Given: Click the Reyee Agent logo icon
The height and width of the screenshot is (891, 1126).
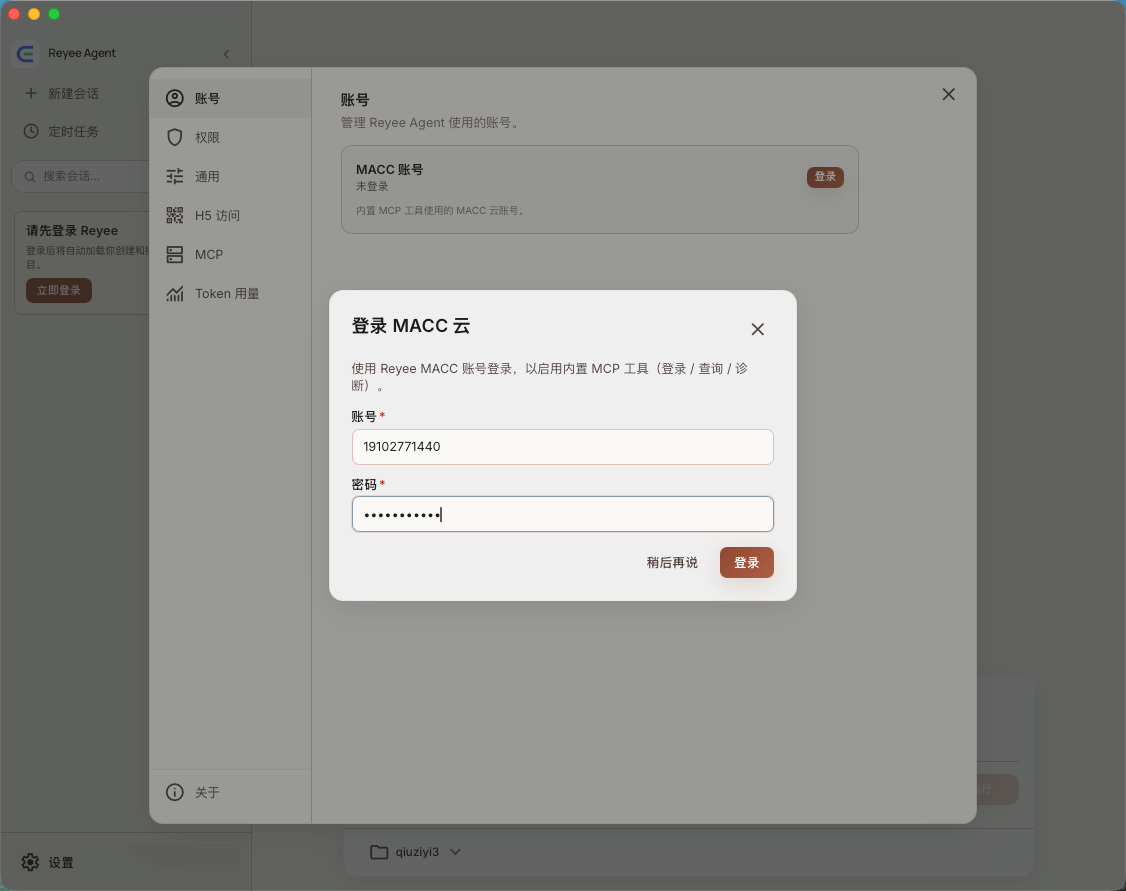Looking at the screenshot, I should click(x=26, y=53).
